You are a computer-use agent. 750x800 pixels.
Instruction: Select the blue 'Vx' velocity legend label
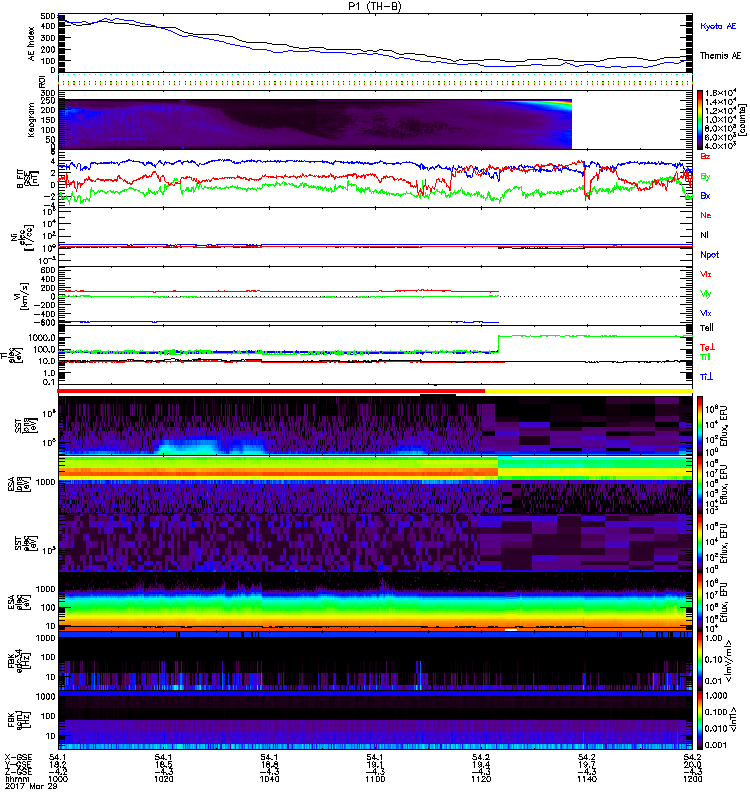706,313
